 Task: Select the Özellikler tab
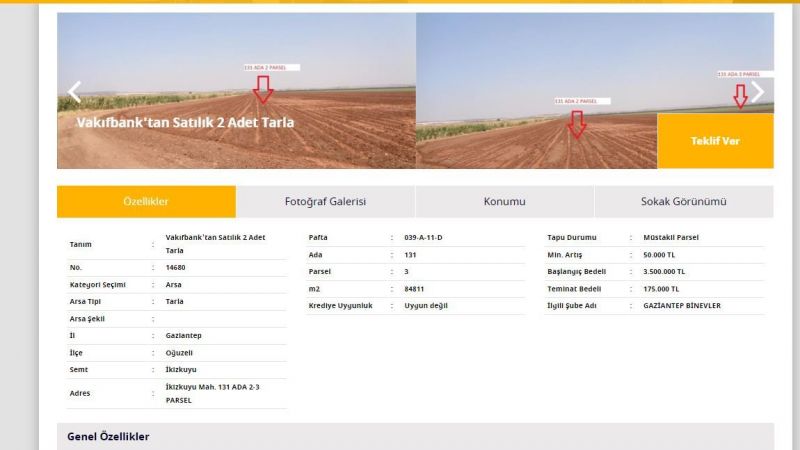coord(146,201)
